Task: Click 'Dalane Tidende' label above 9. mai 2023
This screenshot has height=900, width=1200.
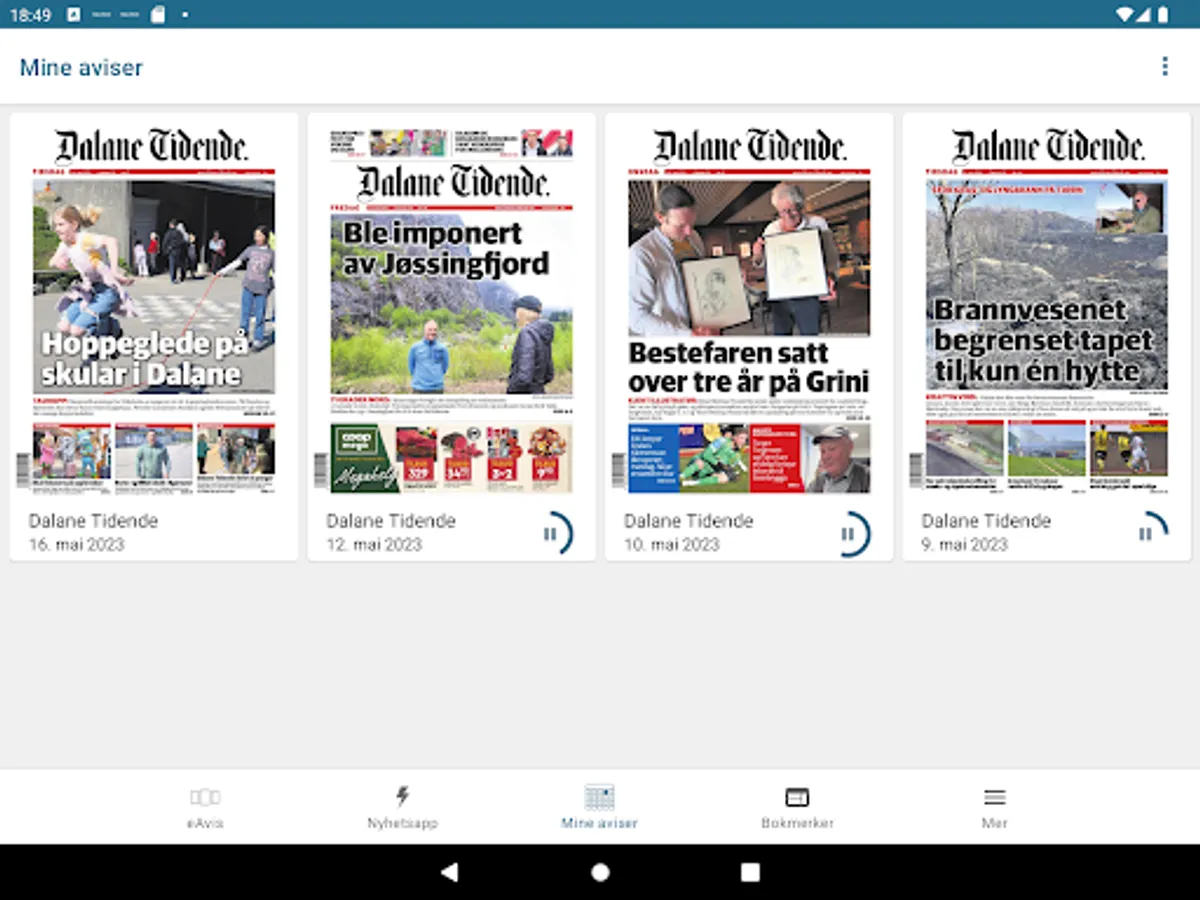Action: pyautogui.click(x=986, y=521)
